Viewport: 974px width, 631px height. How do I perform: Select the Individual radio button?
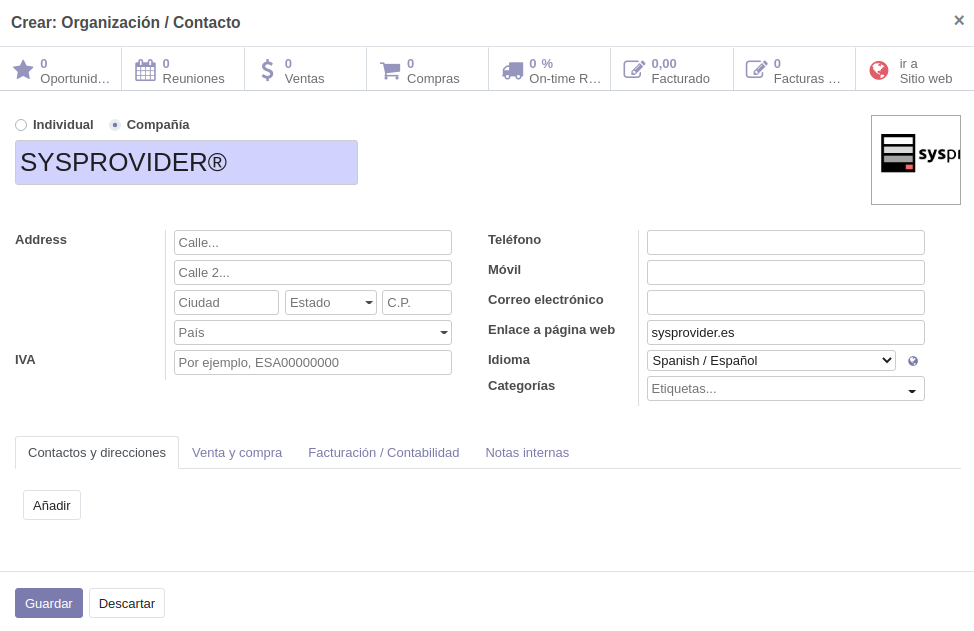21,125
